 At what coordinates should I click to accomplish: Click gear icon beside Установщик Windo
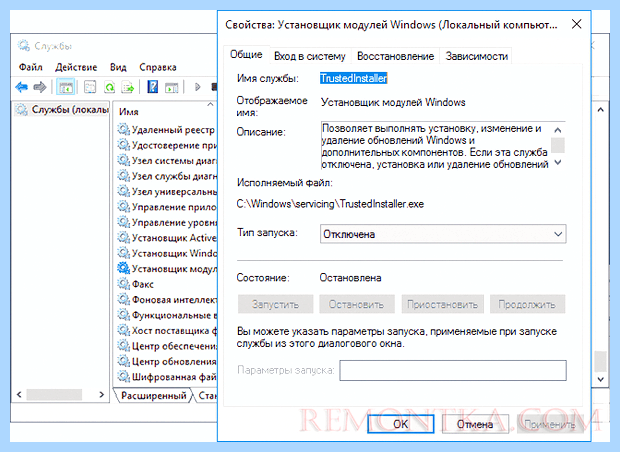point(123,253)
